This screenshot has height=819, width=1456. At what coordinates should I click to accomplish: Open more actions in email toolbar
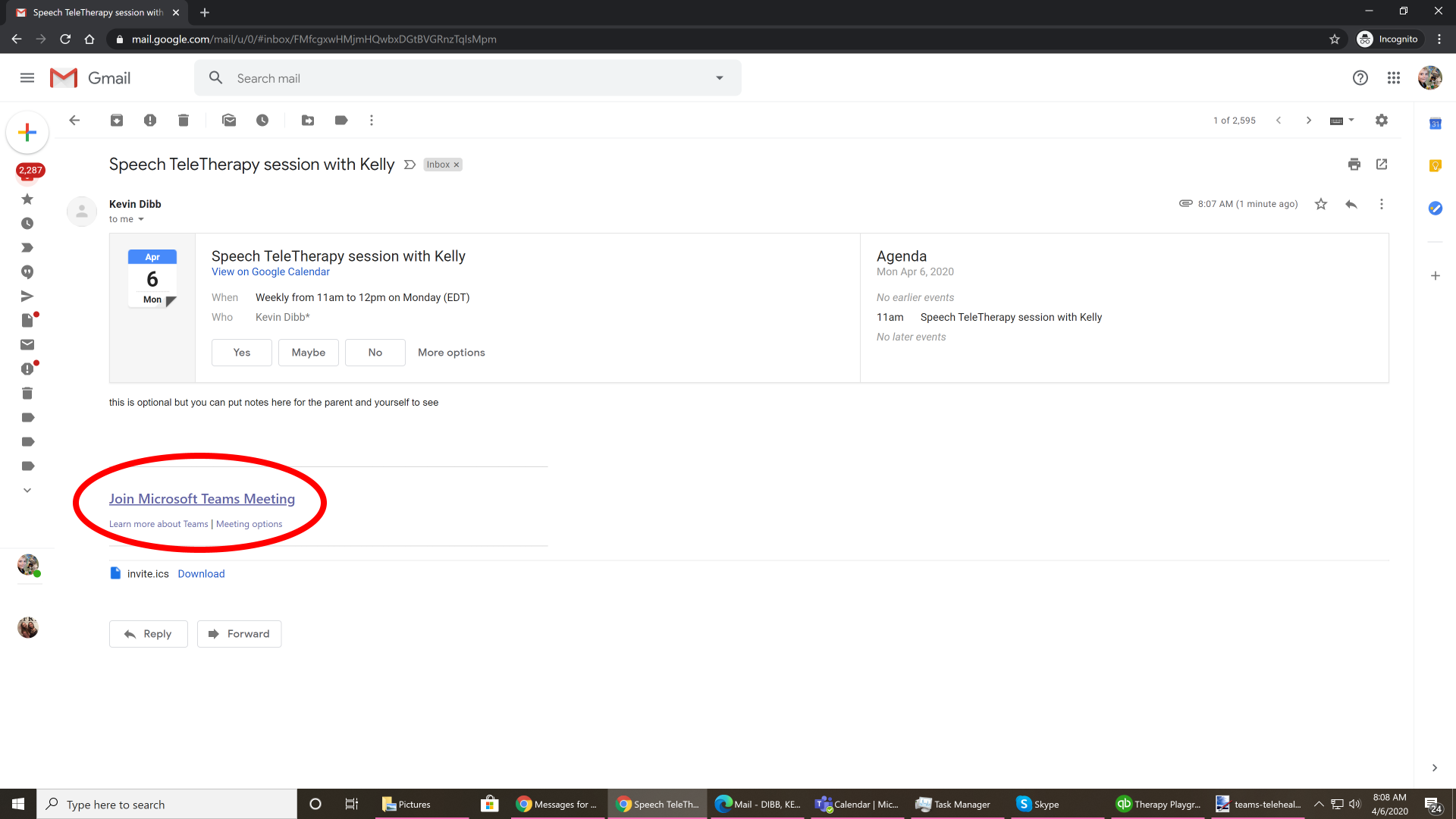pos(372,120)
